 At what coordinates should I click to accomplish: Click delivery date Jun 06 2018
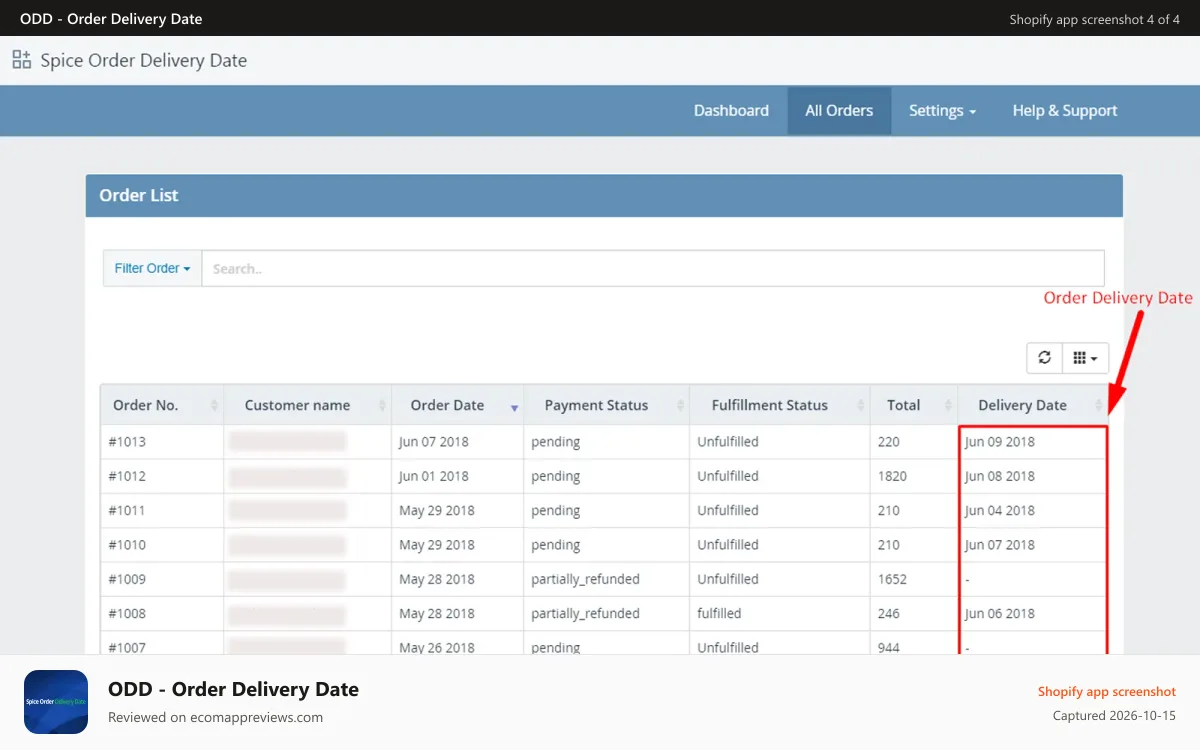click(x=1000, y=613)
